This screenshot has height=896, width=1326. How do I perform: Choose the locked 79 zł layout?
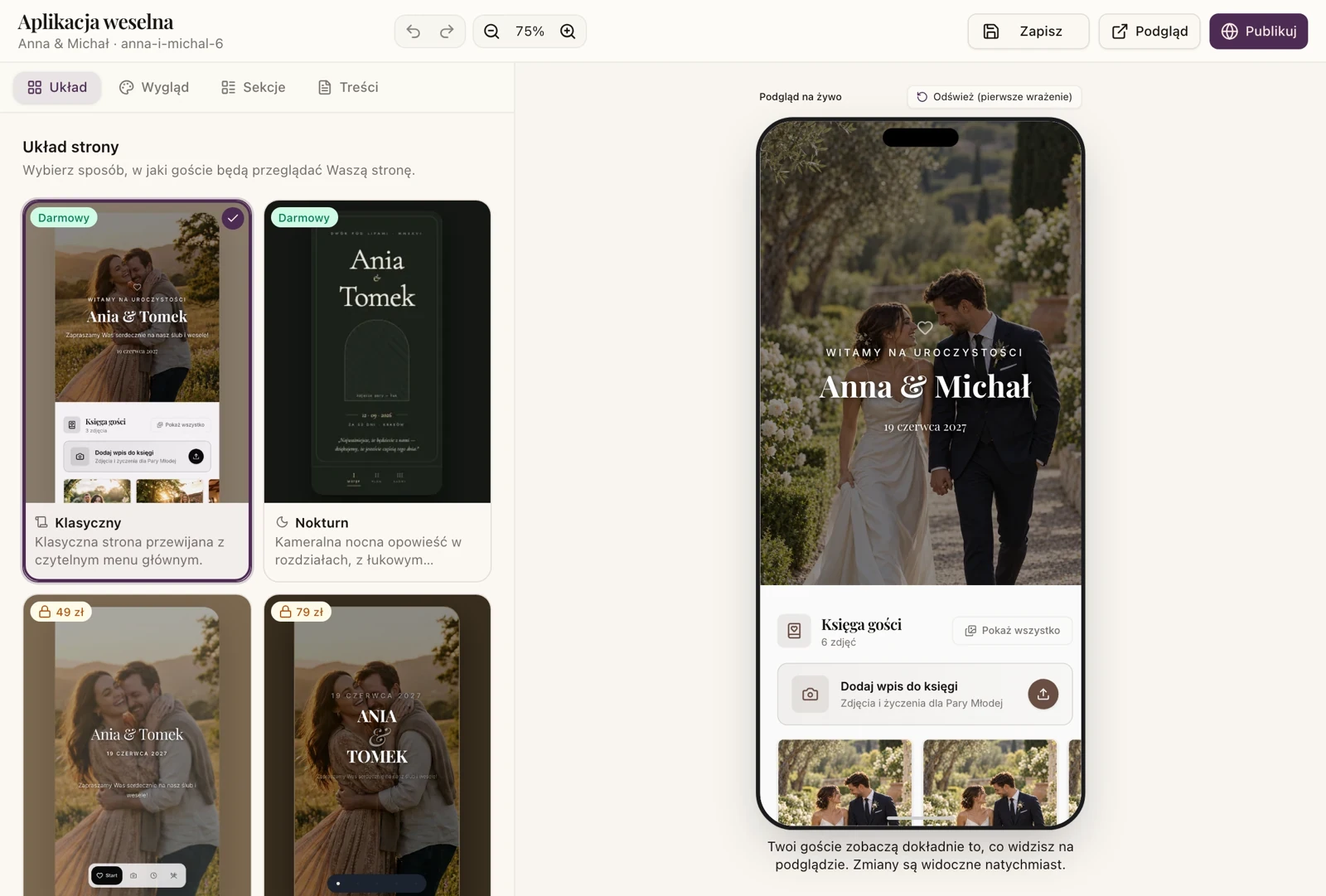(x=377, y=745)
